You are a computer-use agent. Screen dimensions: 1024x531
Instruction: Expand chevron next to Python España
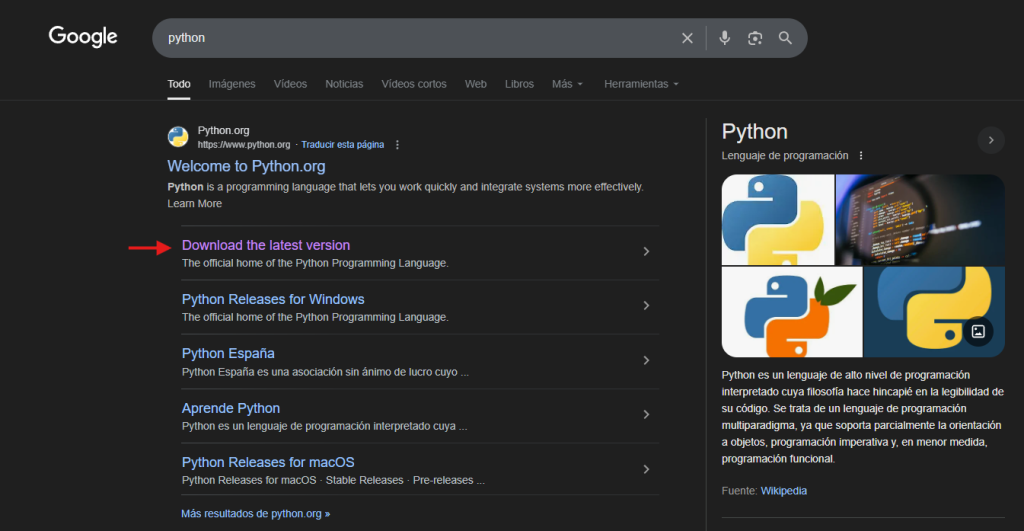click(x=646, y=360)
